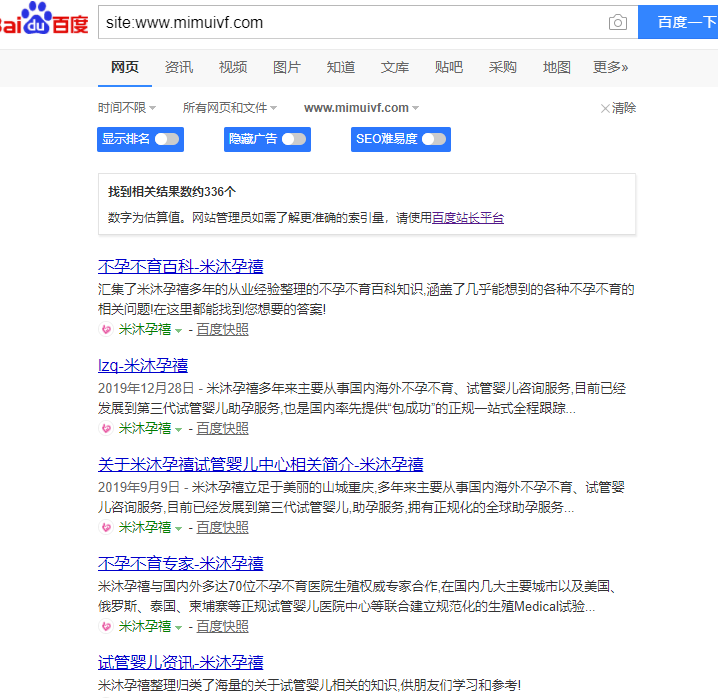Click 2019年12月28日 date in lzq result
This screenshot has height=698, width=718.
[146, 388]
